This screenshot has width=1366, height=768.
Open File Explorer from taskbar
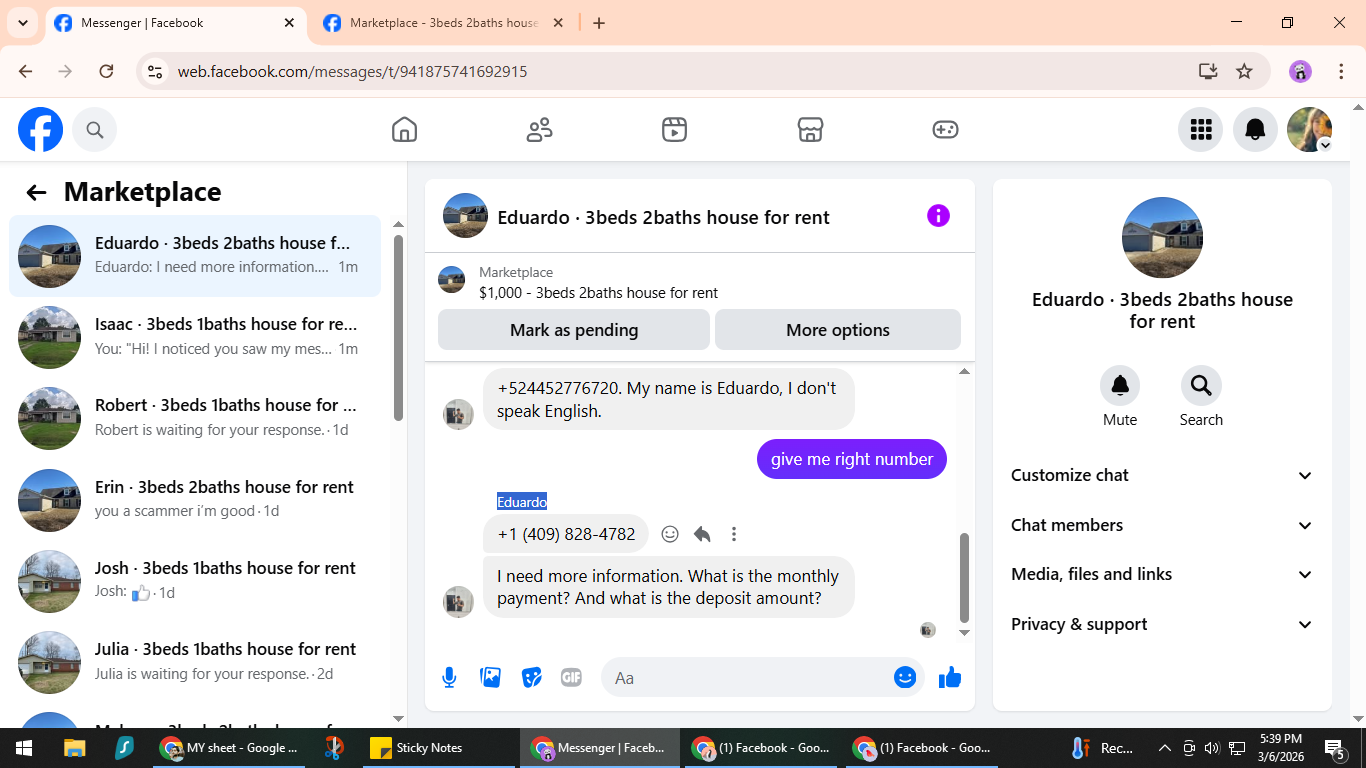pos(75,748)
